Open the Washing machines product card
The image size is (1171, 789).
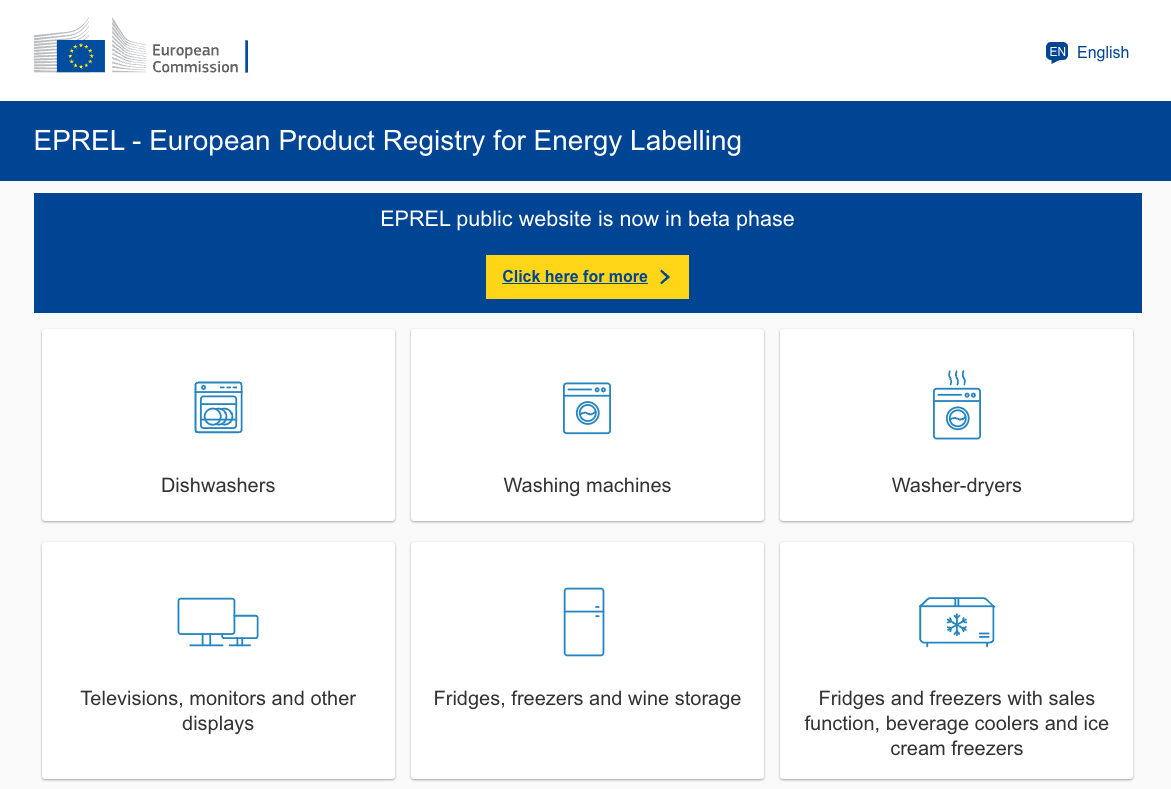point(587,424)
